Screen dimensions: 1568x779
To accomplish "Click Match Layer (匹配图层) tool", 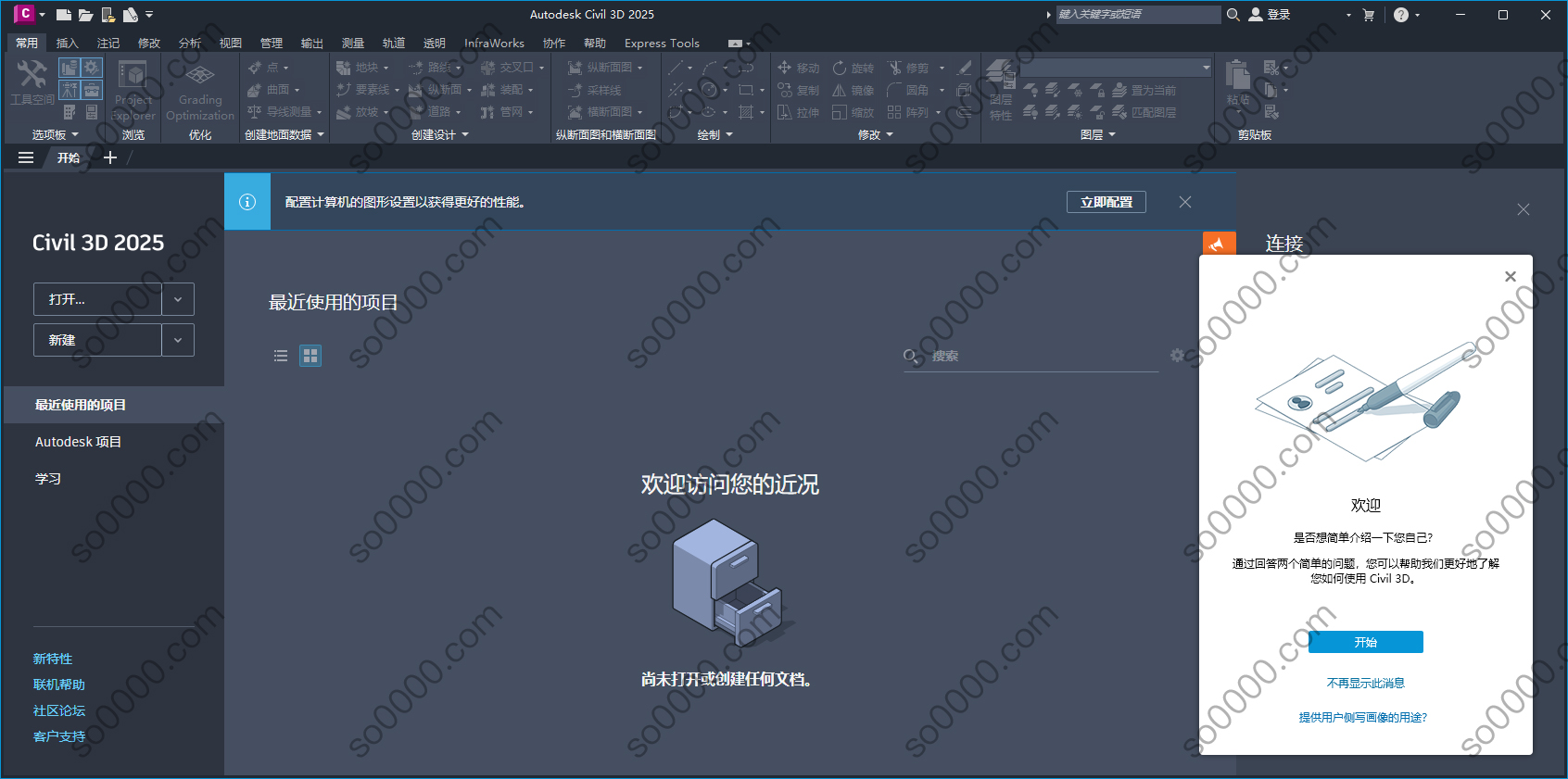I will (1144, 112).
